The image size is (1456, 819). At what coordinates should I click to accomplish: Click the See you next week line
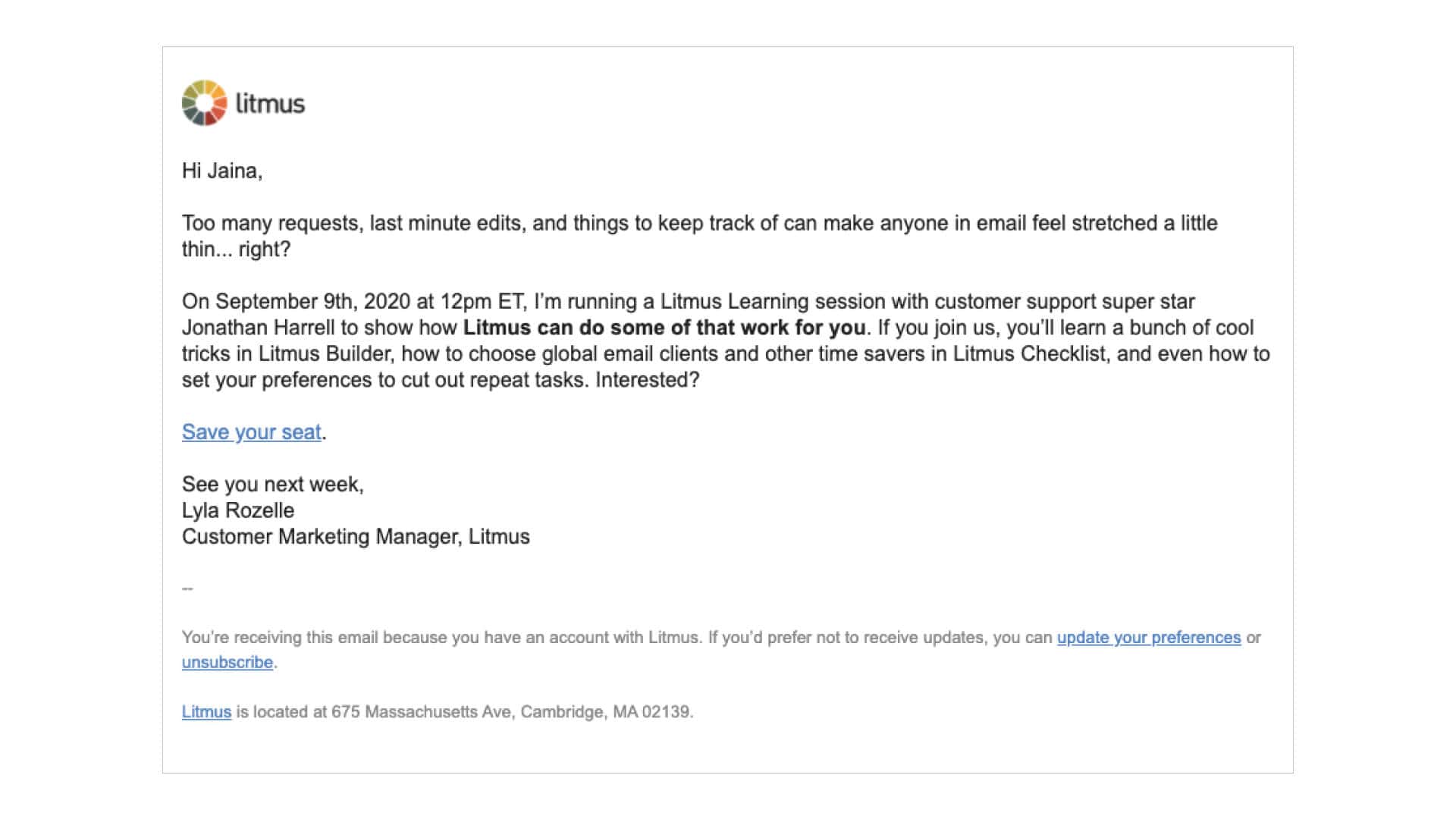pos(272,485)
